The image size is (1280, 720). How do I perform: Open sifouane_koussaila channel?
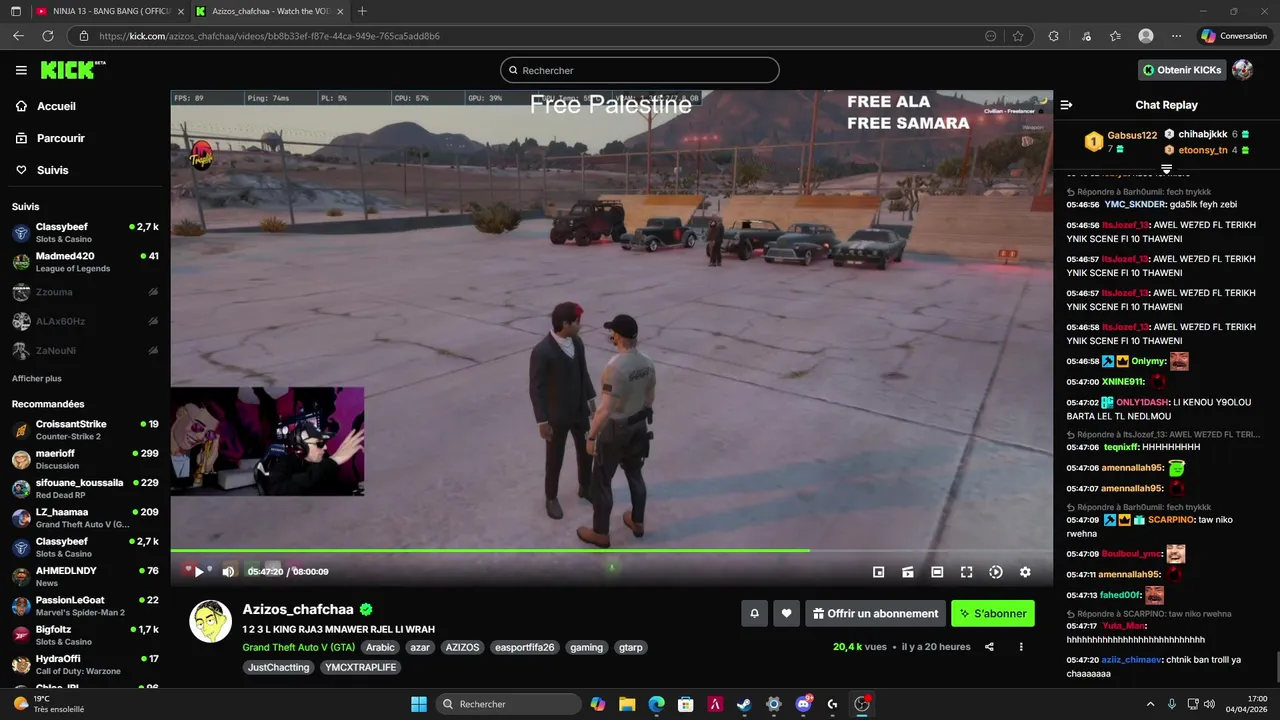(85, 488)
